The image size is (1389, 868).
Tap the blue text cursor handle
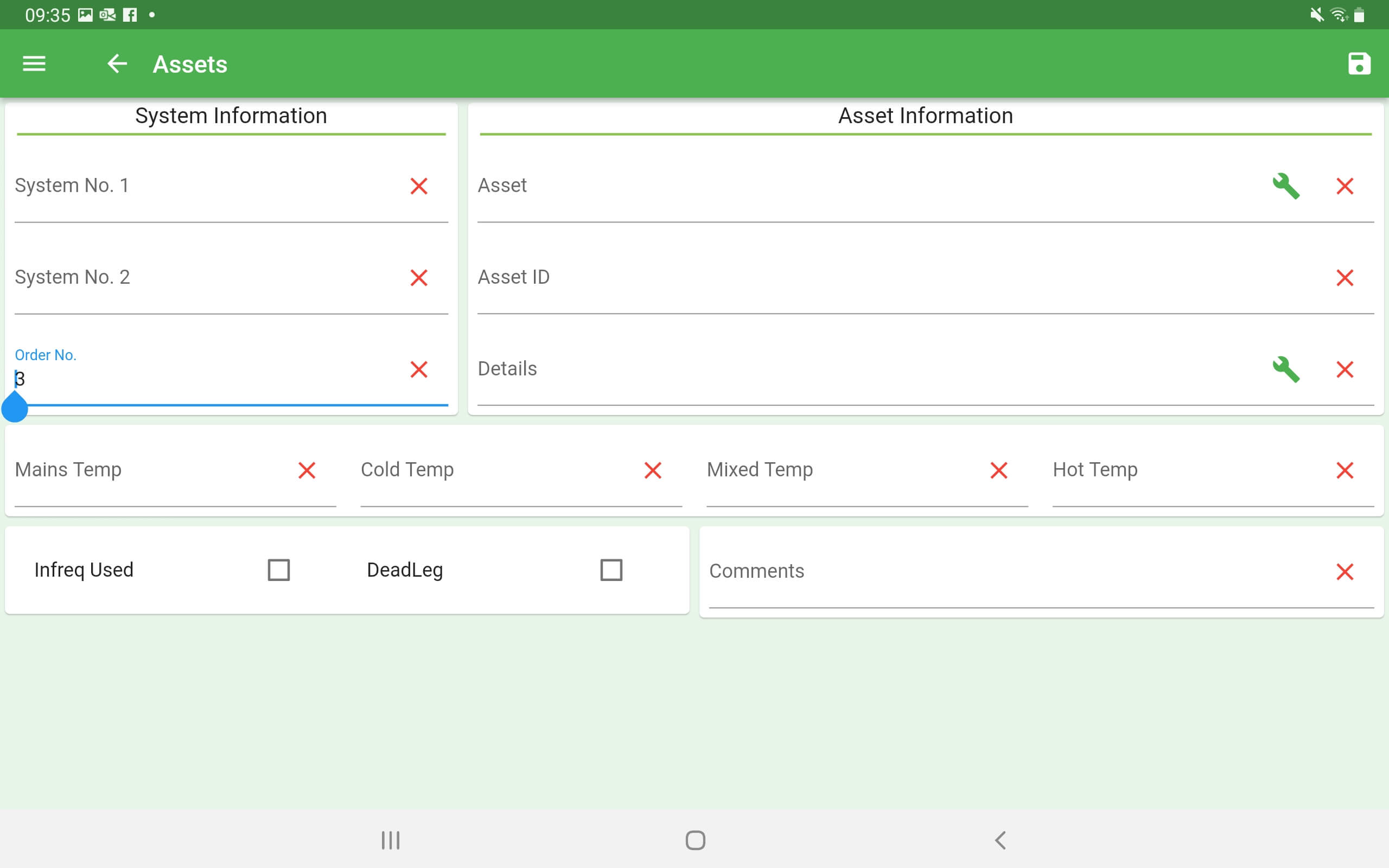[15, 407]
